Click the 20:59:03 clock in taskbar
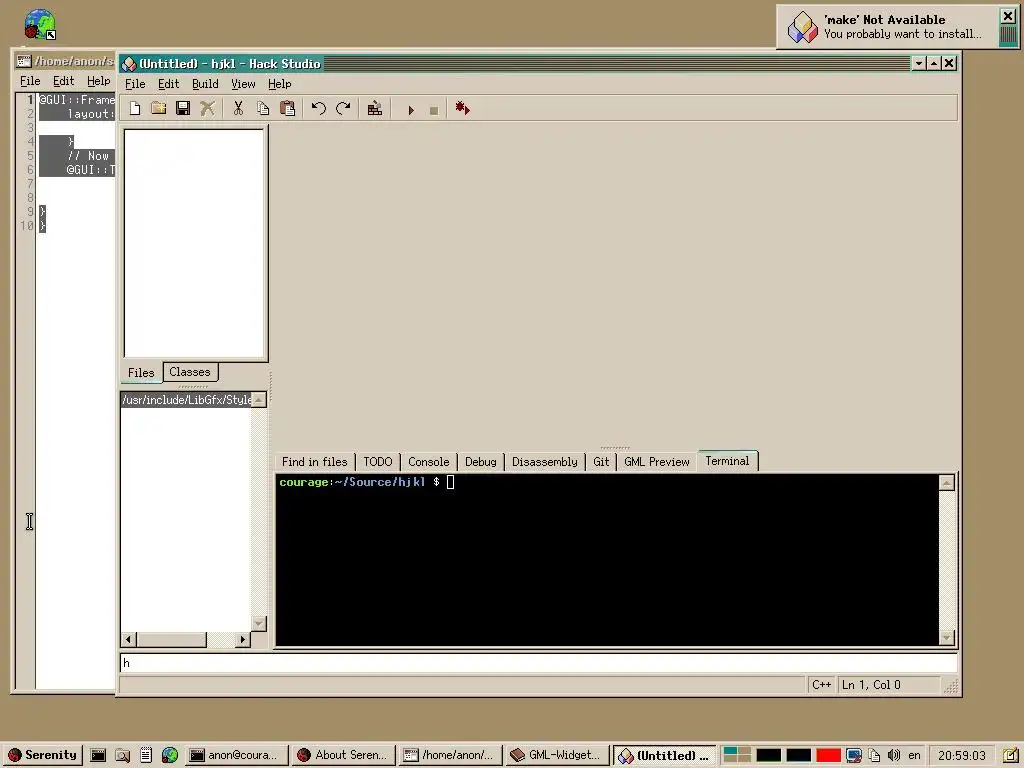Viewport: 1024px width, 768px height. (x=962, y=756)
